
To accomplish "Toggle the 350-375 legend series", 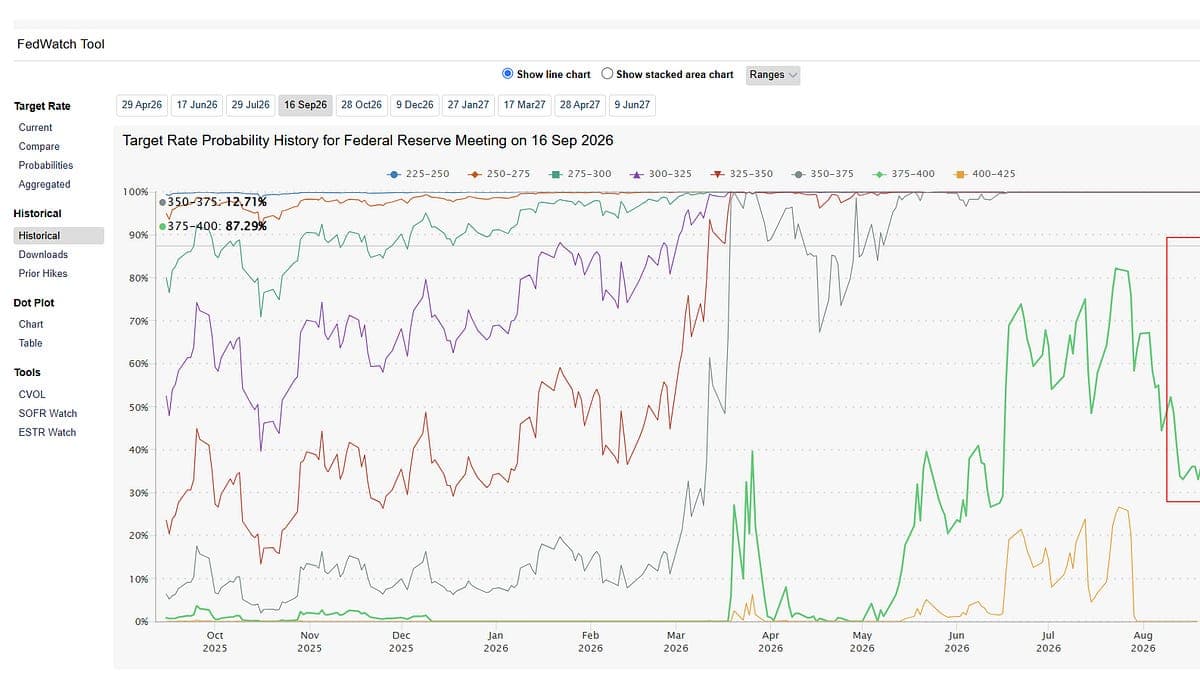I will tap(822, 174).
